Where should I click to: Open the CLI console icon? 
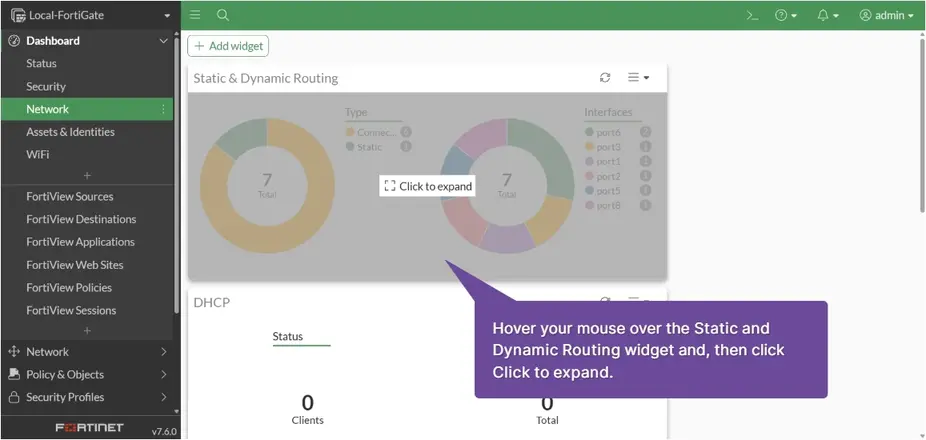coord(752,15)
